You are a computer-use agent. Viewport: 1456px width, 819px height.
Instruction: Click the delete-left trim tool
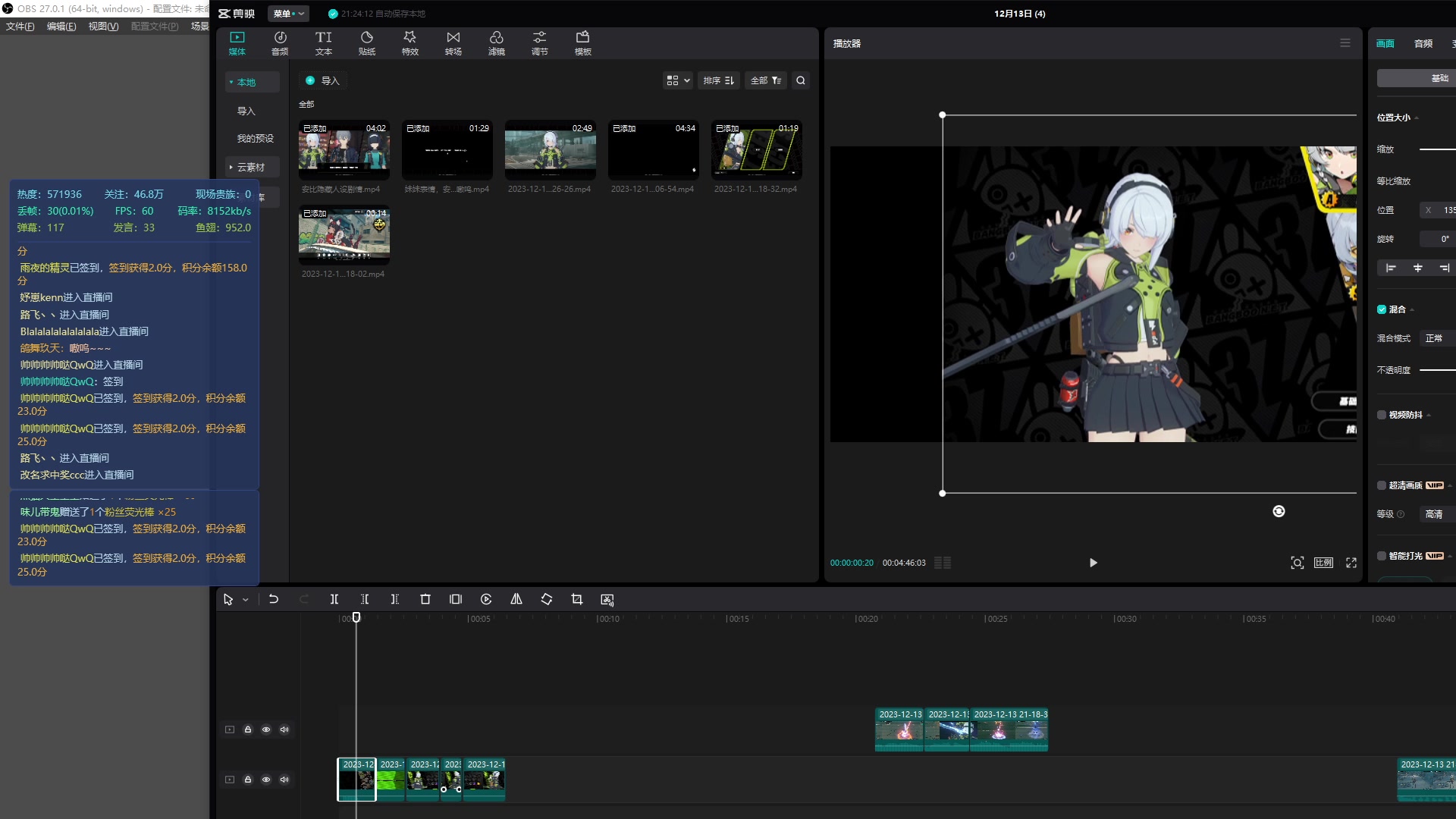click(x=365, y=599)
